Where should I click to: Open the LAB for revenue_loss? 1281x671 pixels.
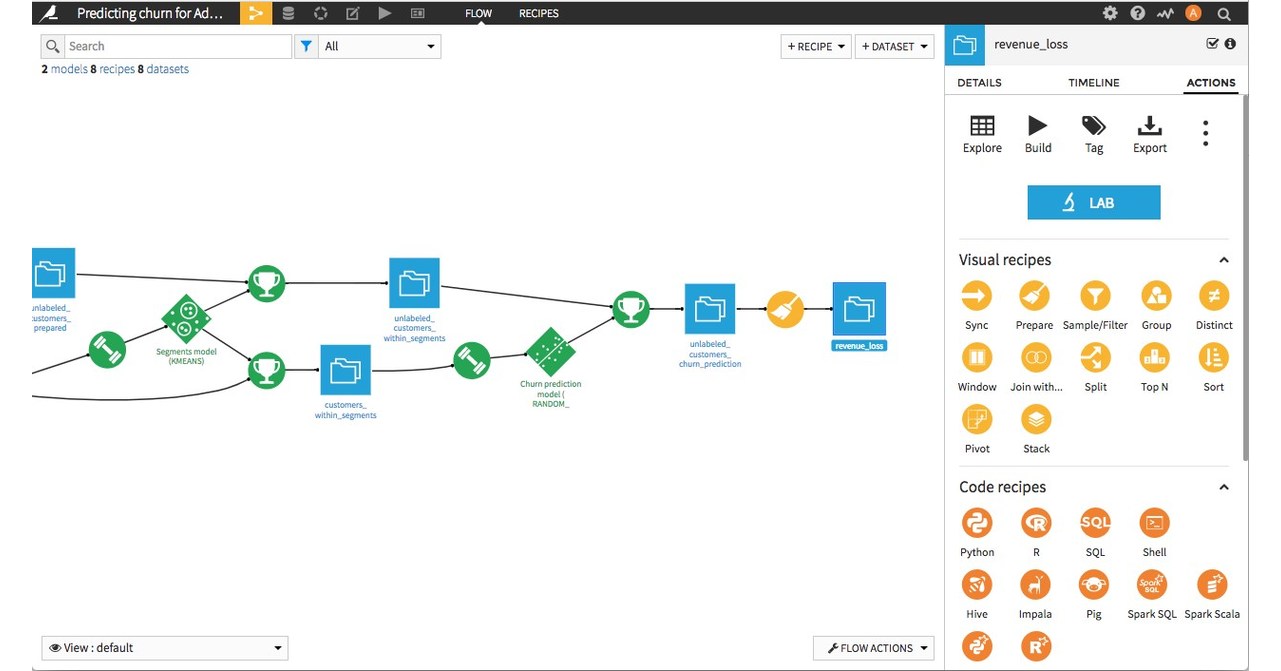(1093, 202)
